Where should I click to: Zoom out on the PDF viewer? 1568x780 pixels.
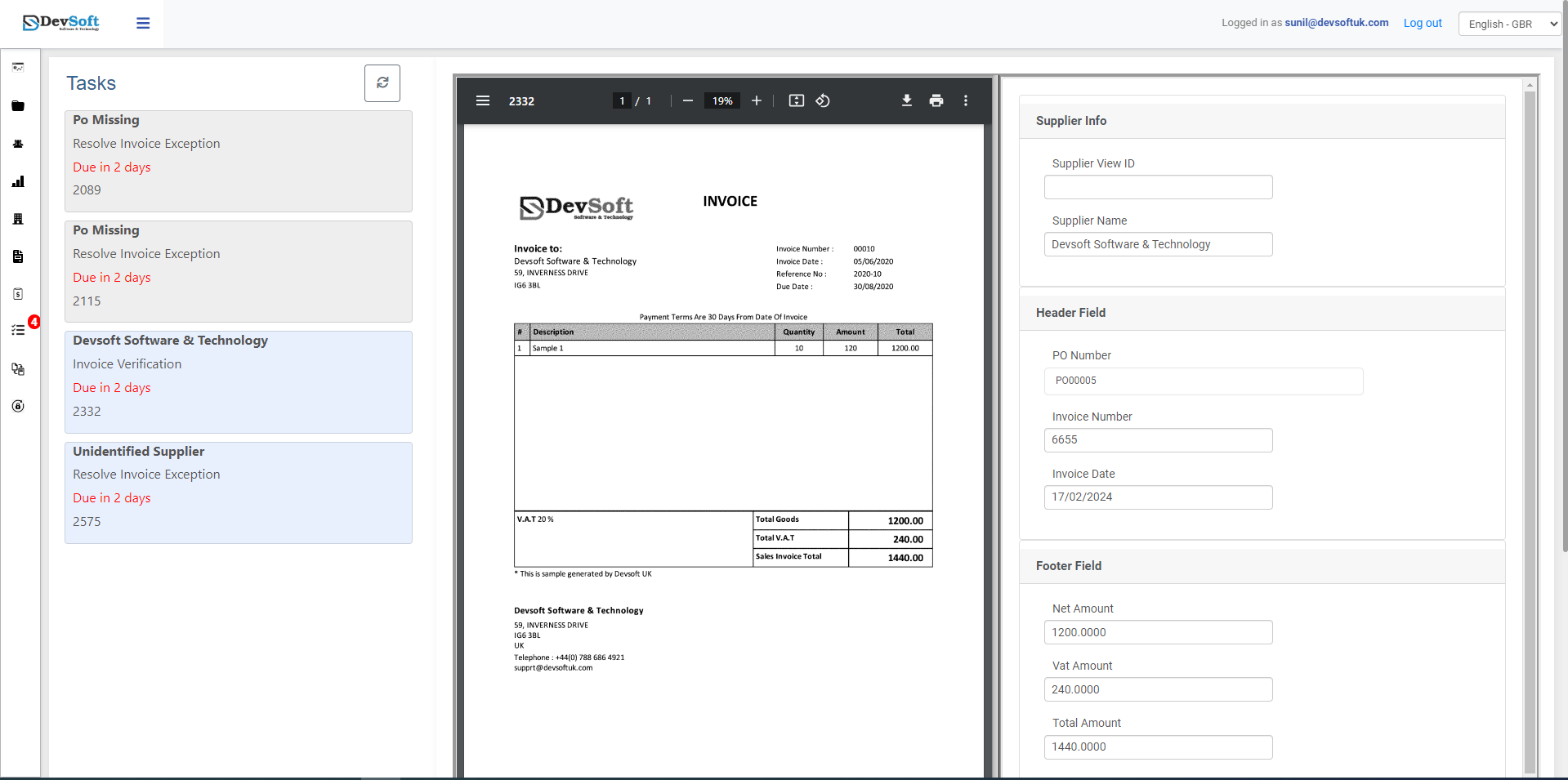(x=688, y=100)
